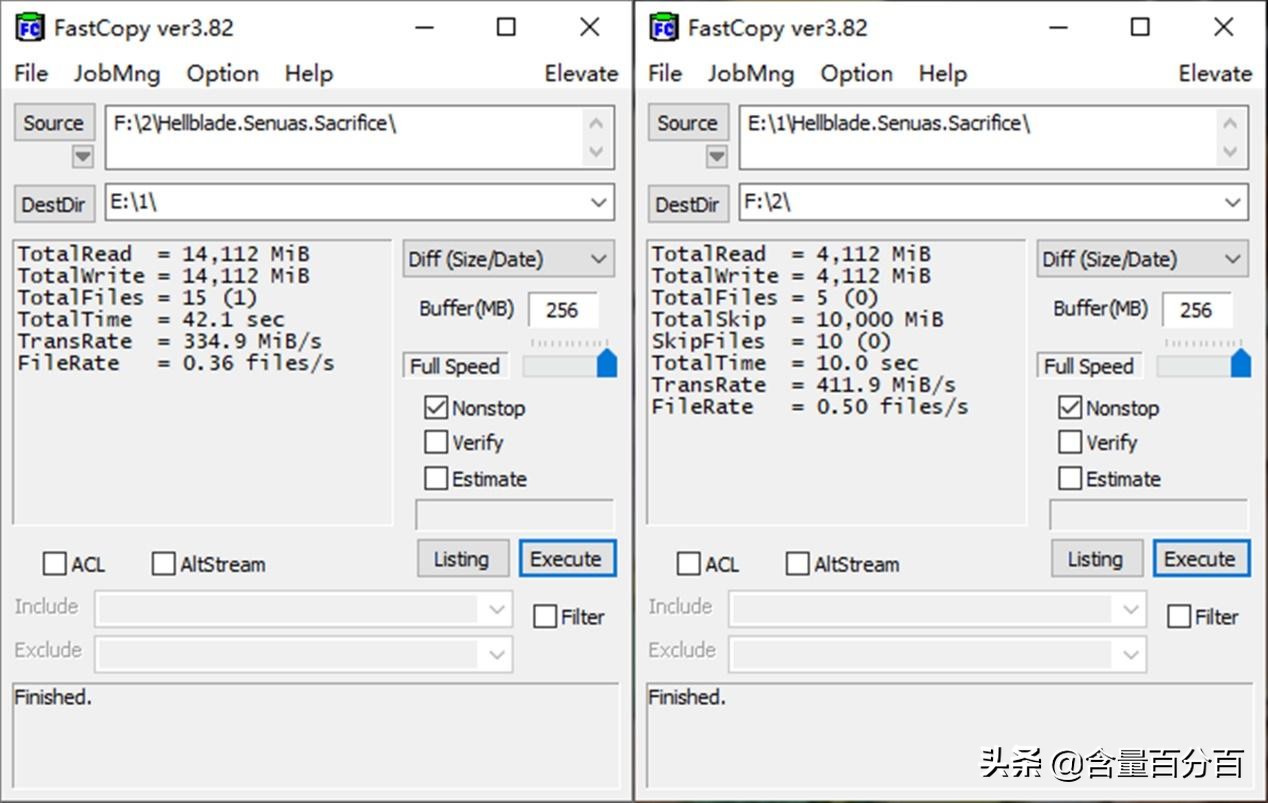
Task: Expand E:\1\ destination dropdown in left window
Action: click(599, 202)
